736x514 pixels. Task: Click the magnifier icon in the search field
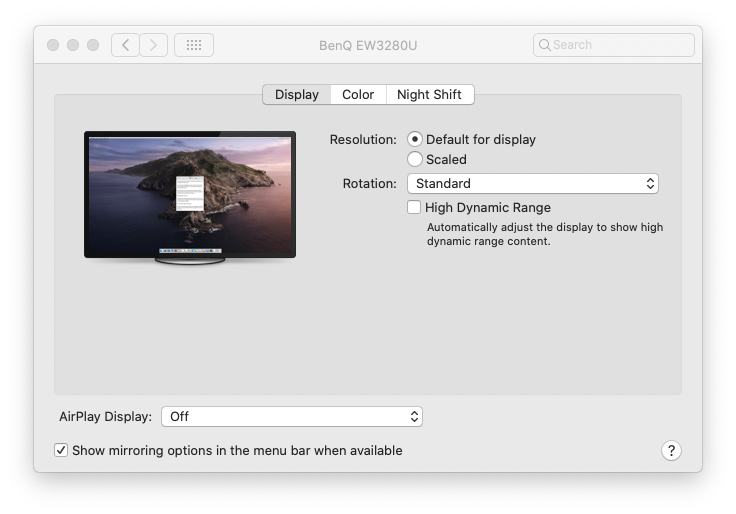tap(544, 45)
